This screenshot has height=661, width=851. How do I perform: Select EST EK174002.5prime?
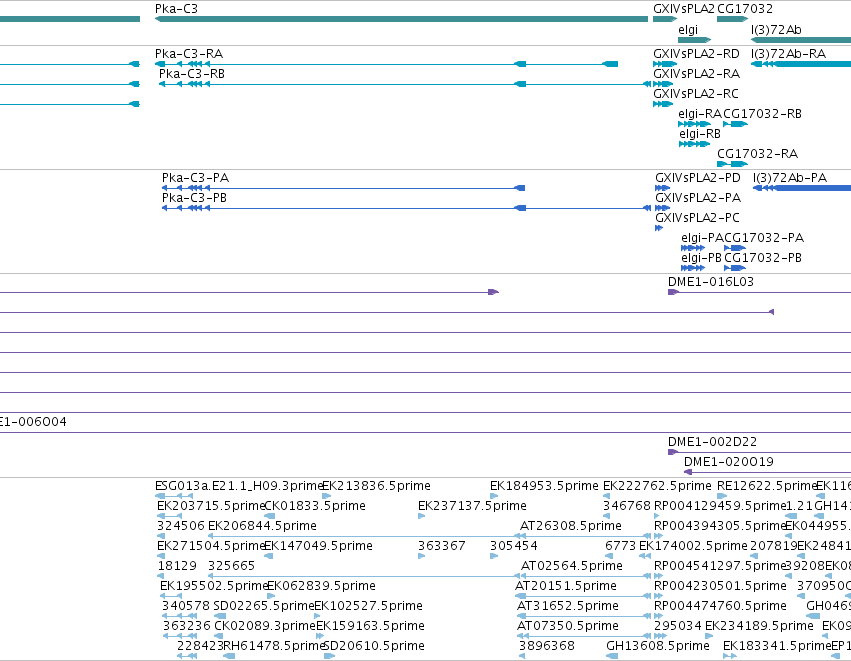coord(646,556)
